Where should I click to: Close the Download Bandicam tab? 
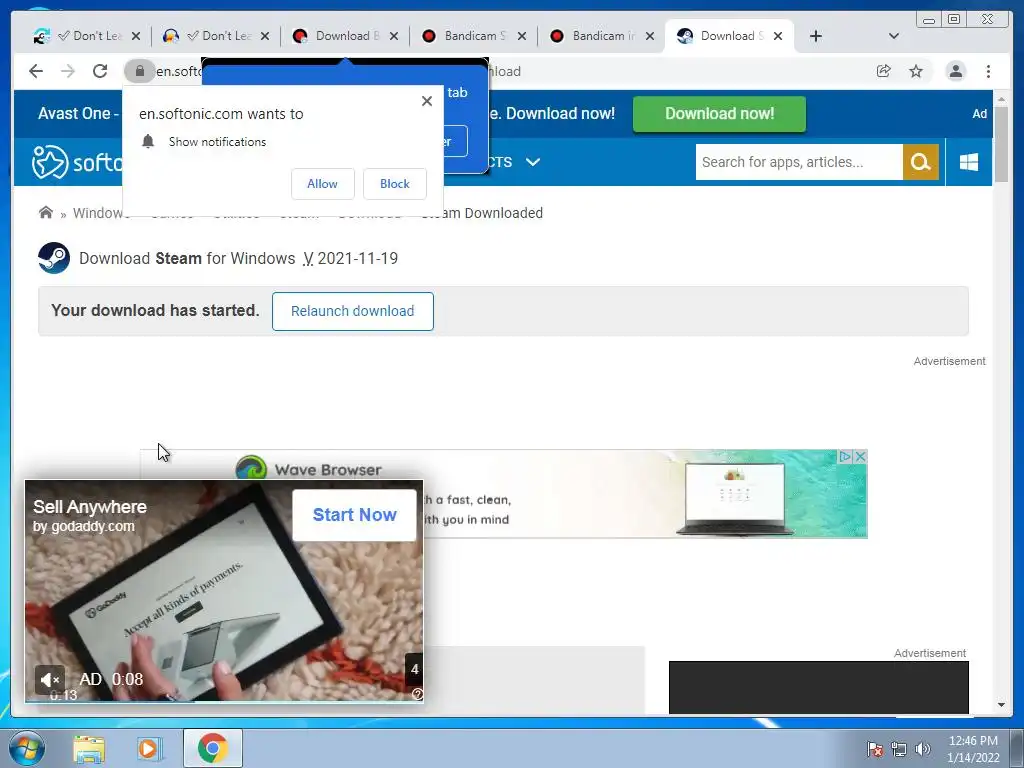tap(394, 37)
